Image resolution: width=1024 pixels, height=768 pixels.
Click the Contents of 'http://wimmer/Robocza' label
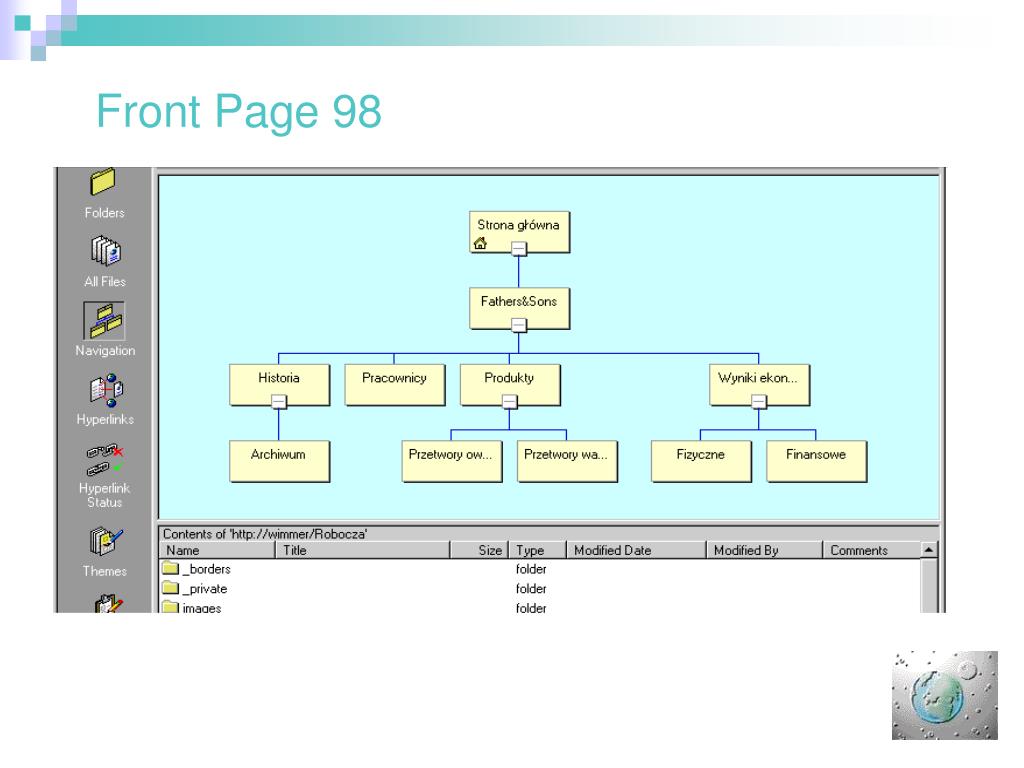(264, 534)
